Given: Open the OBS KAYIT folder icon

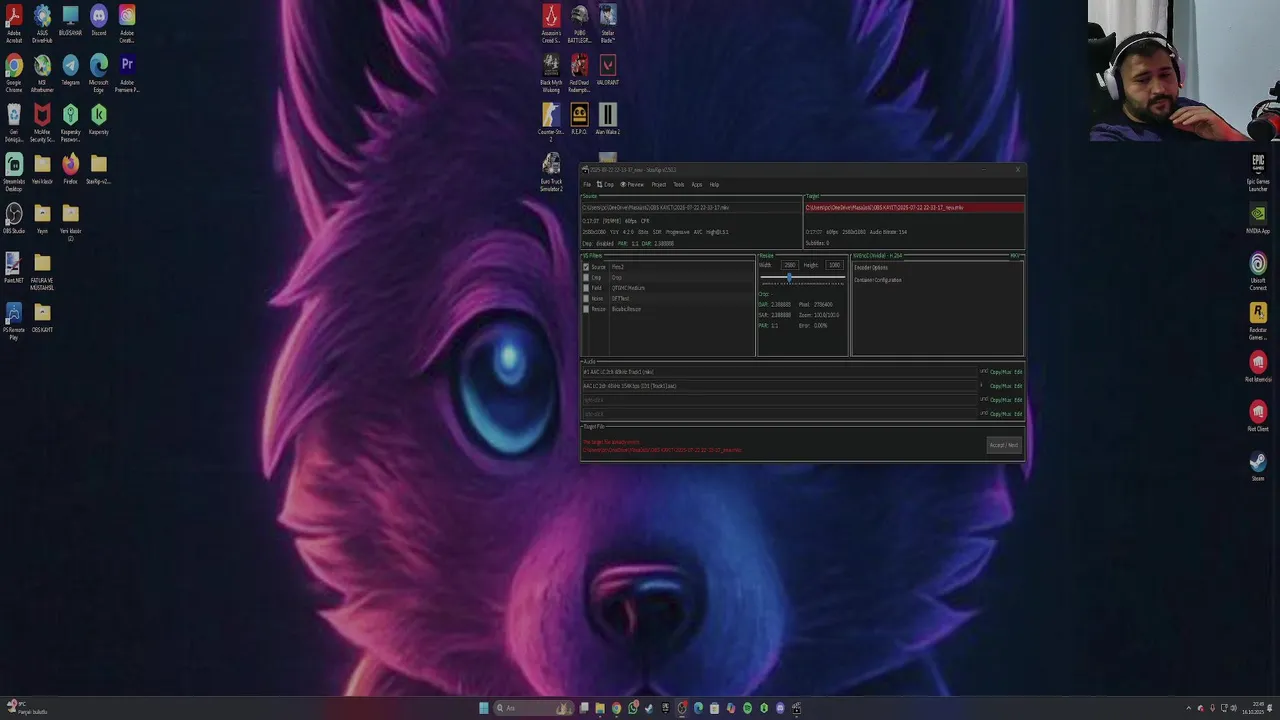Looking at the screenshot, I should 42,317.
